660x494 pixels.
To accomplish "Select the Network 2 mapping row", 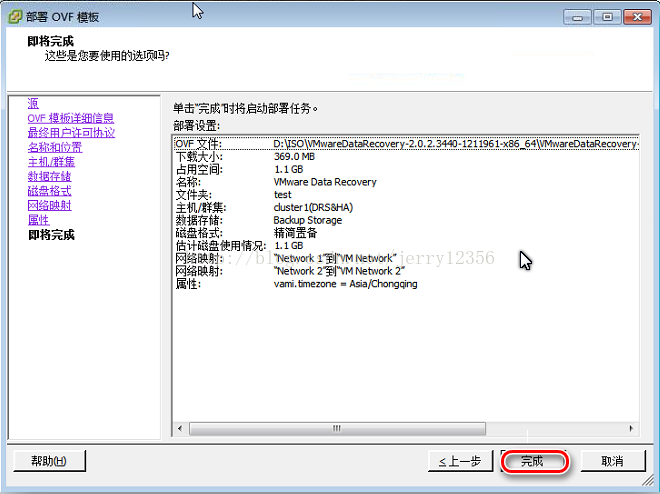I will click(x=406, y=271).
